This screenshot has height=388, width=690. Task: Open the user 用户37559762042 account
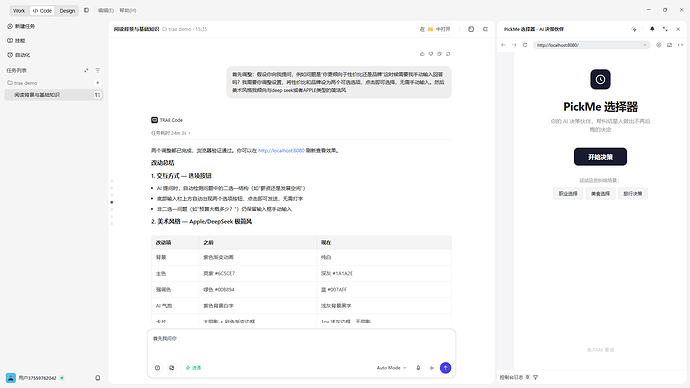(35, 378)
